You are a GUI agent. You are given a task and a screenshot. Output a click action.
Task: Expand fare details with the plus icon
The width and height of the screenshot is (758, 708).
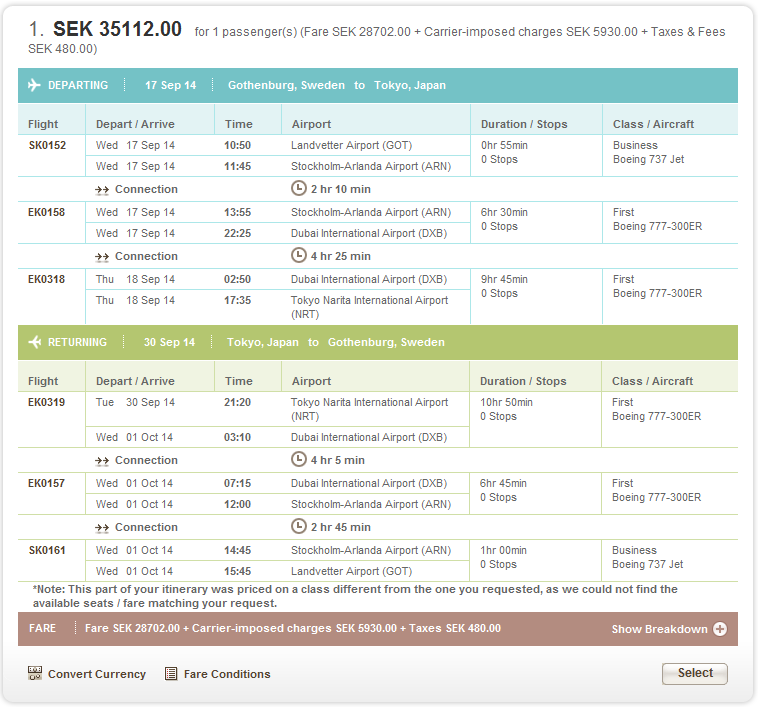click(x=719, y=630)
